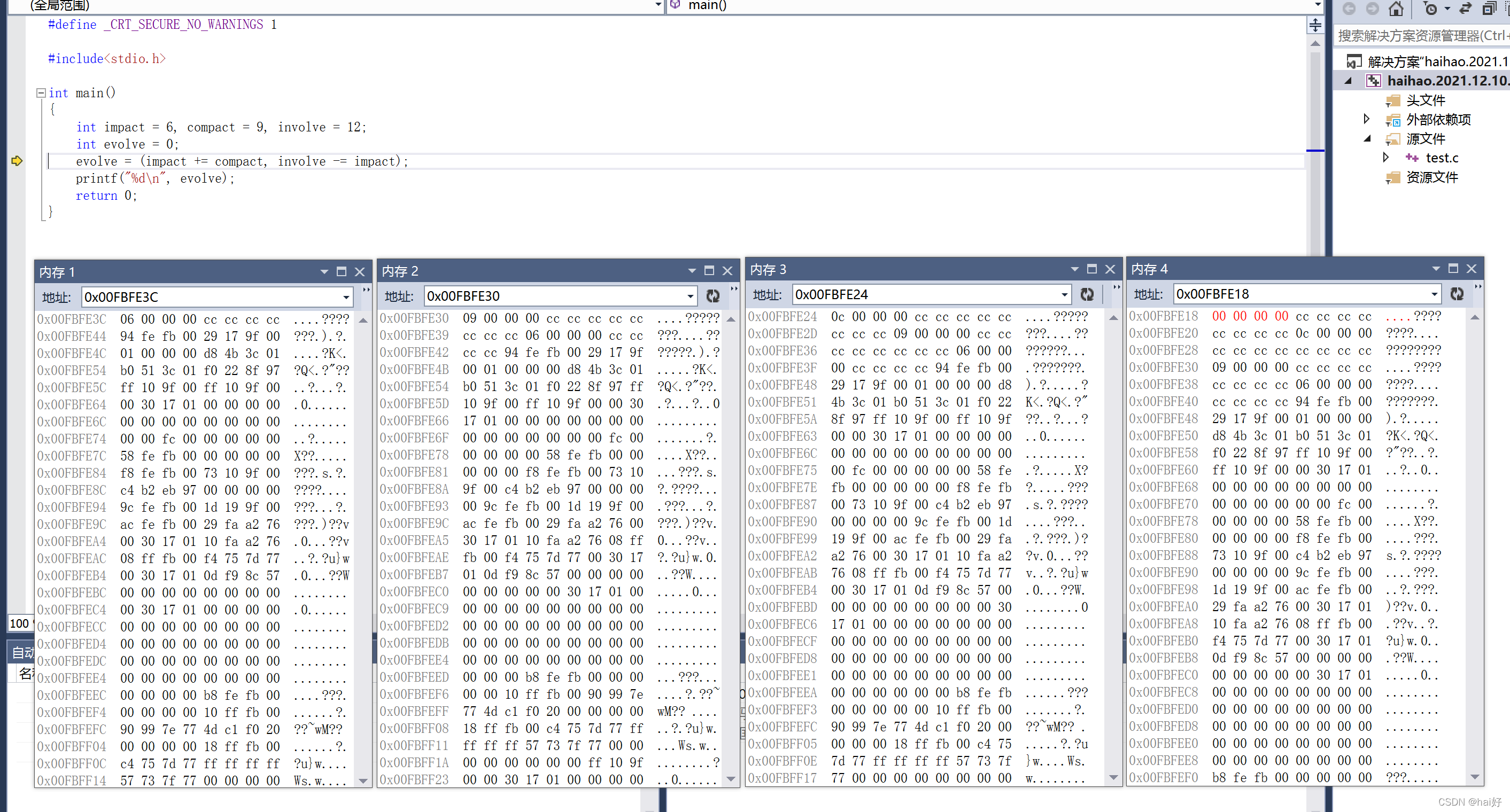1510x812 pixels.
Task: Click the sync with active document icon
Action: click(1466, 8)
